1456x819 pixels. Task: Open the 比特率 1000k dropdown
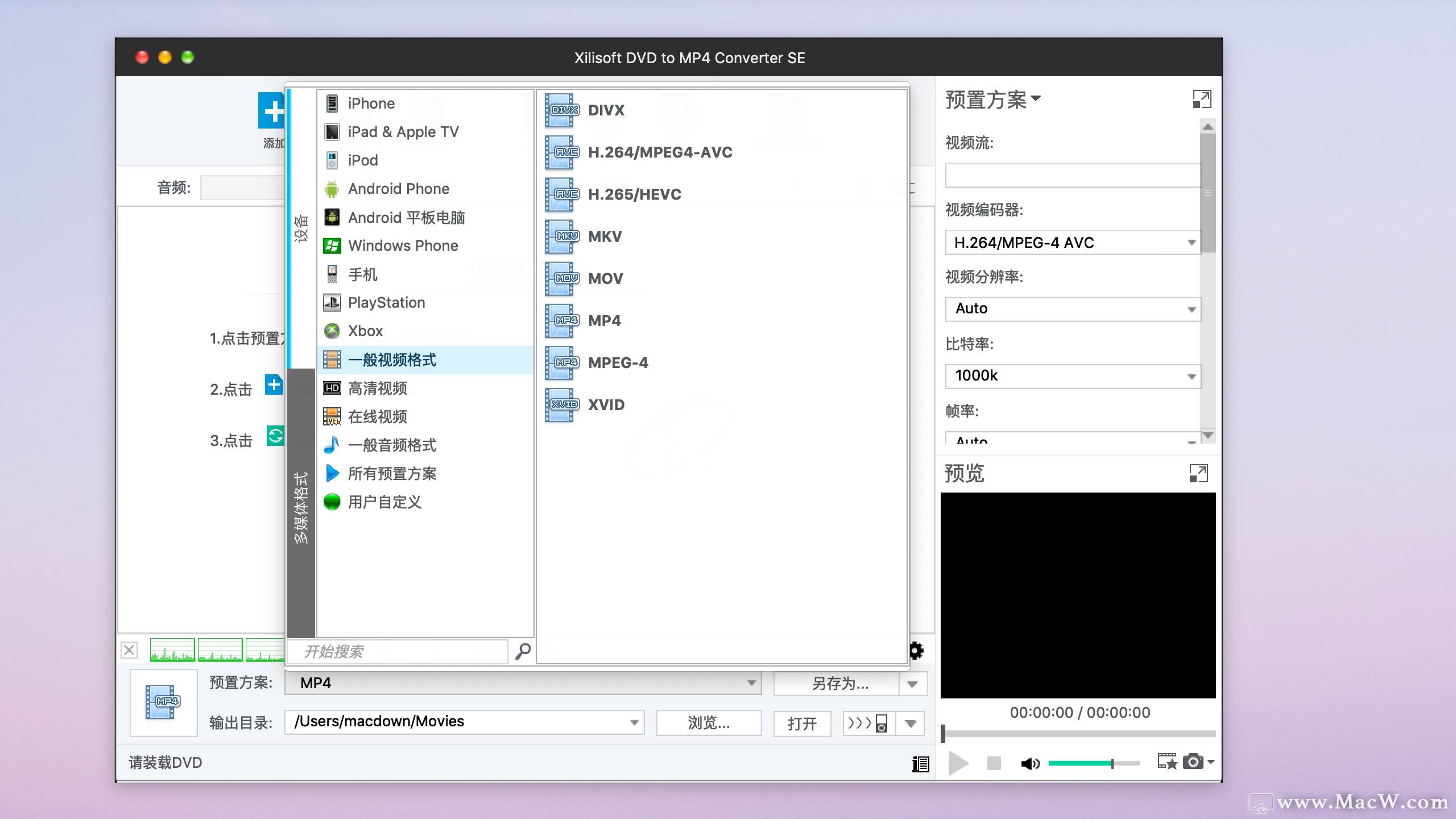tap(1073, 376)
